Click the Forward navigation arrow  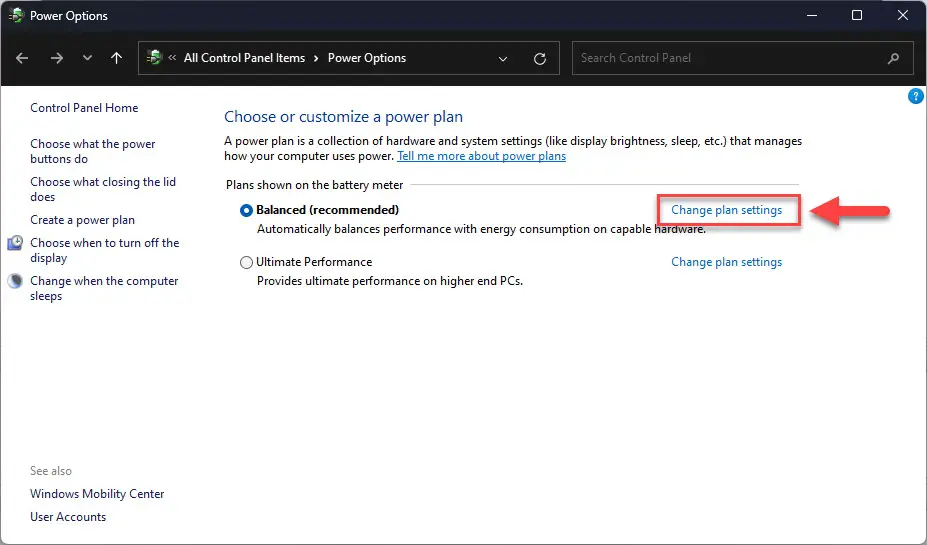coord(57,58)
